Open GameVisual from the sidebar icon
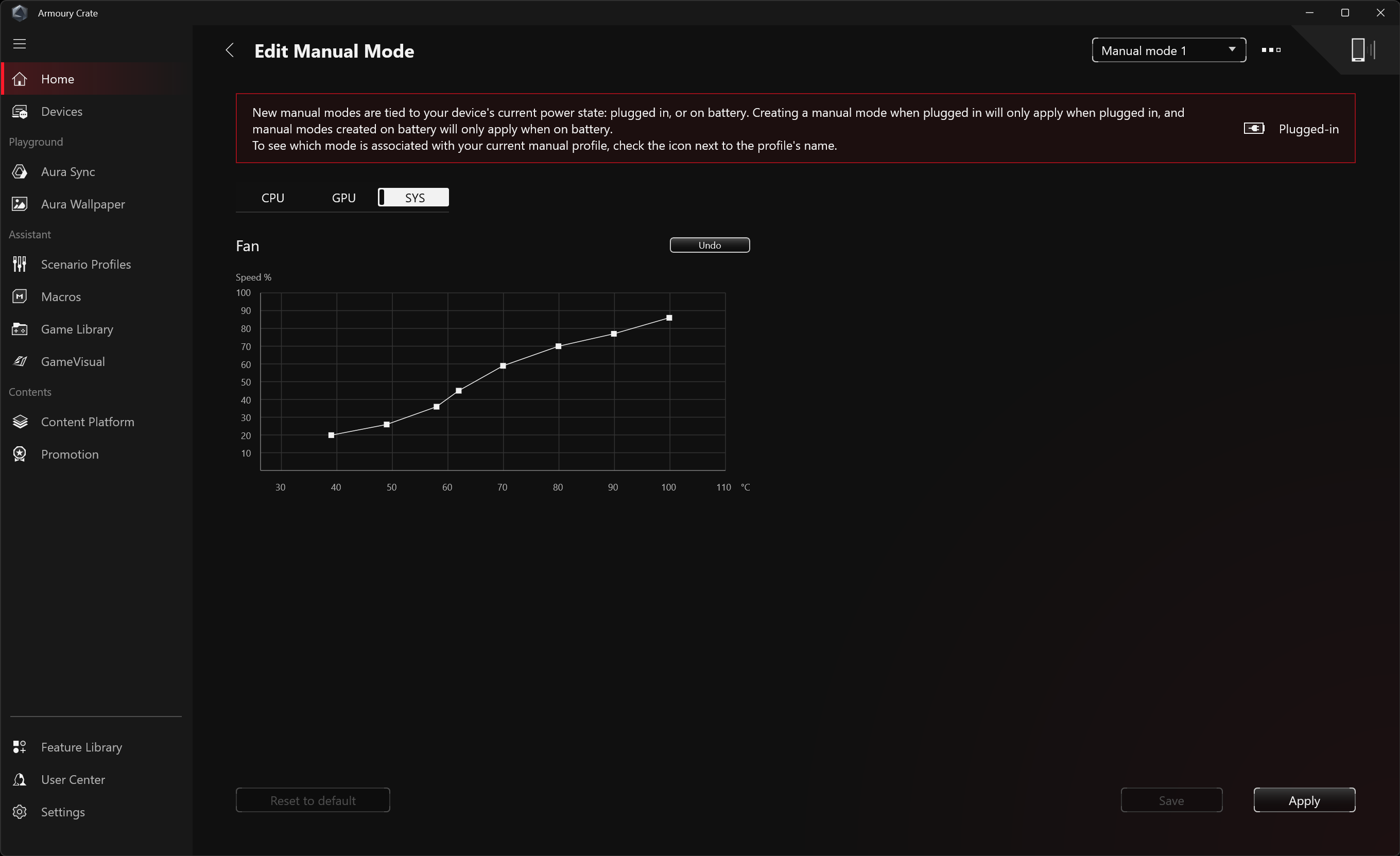Image resolution: width=1400 pixels, height=856 pixels. [20, 361]
